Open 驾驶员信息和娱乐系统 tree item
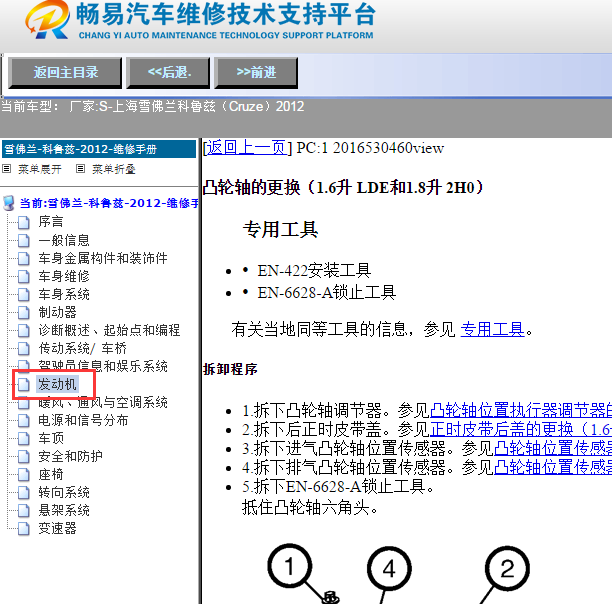The image size is (612, 604). coord(103,366)
